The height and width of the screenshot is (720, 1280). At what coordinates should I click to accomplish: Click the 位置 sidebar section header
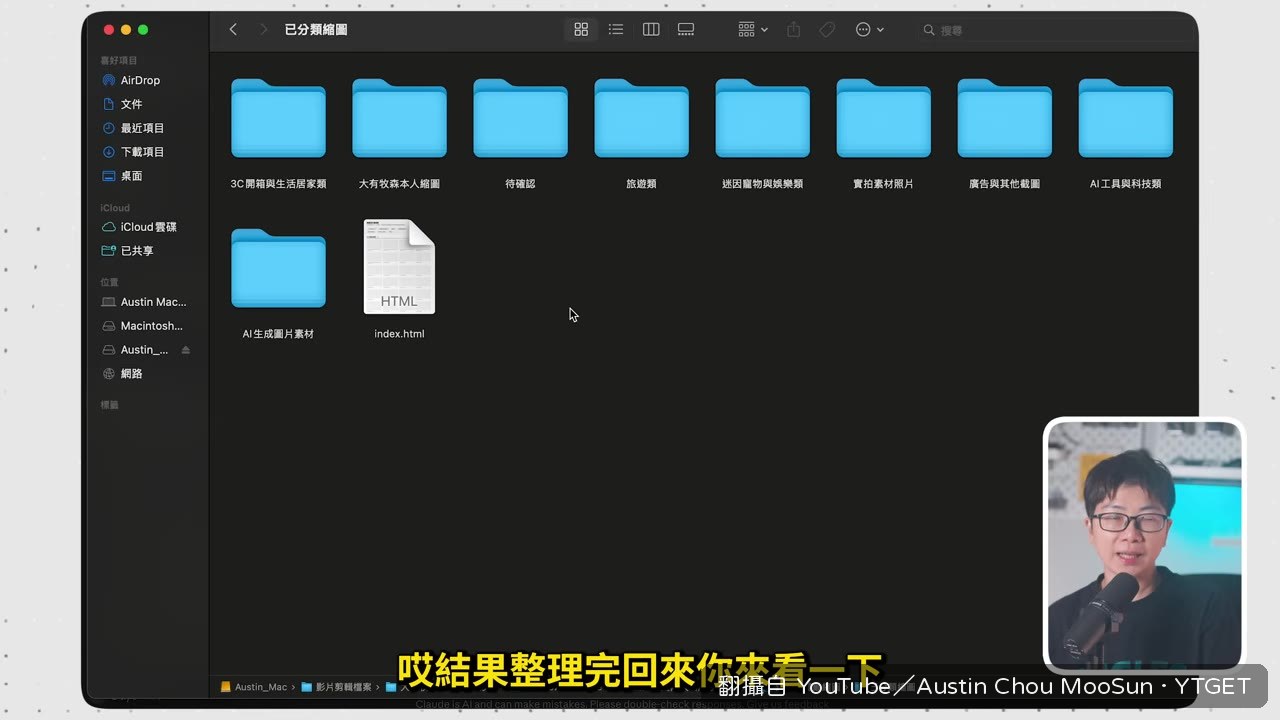click(x=109, y=283)
